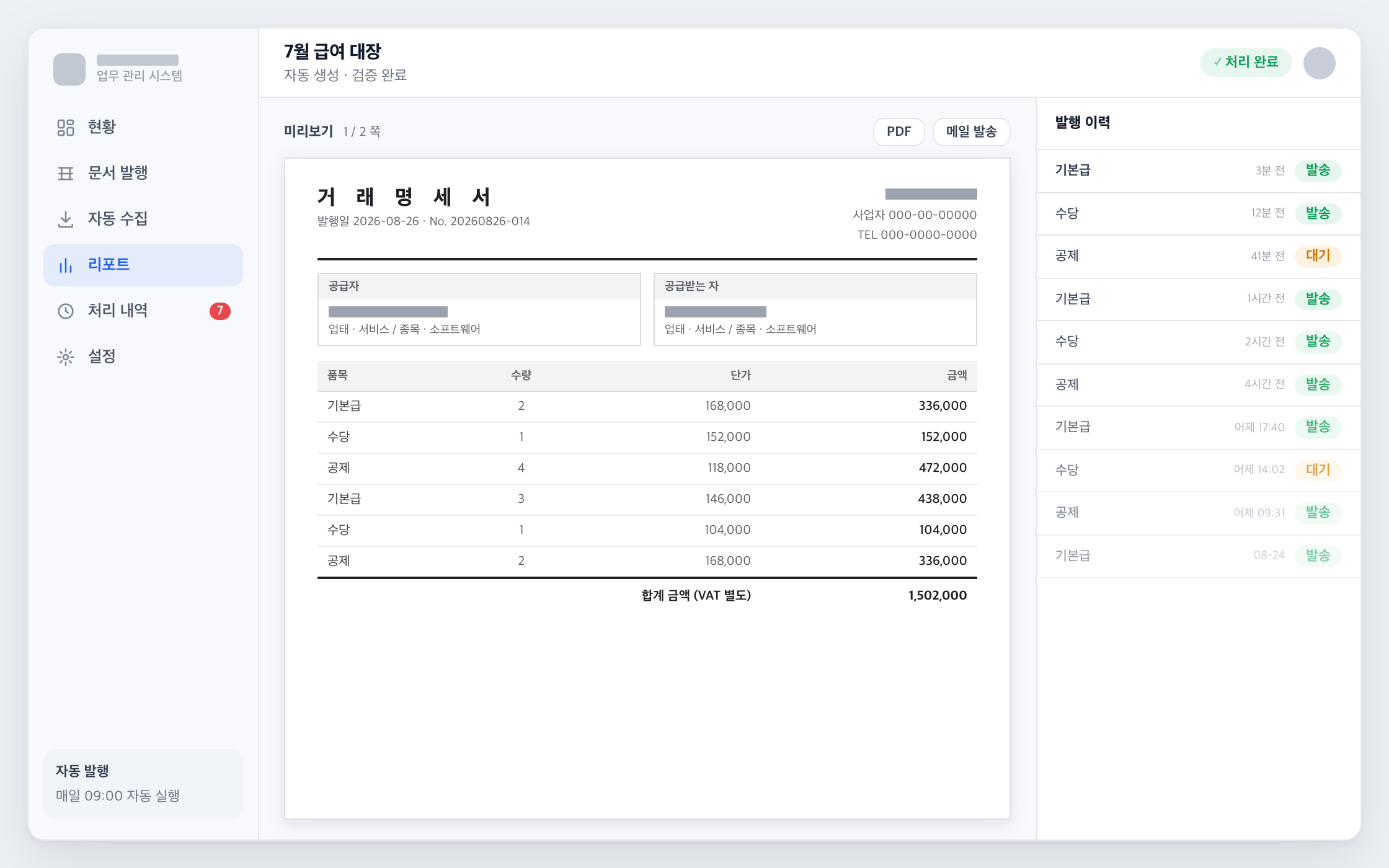Click the 수량 column header
The width and height of the screenshot is (1389, 868).
521,376
